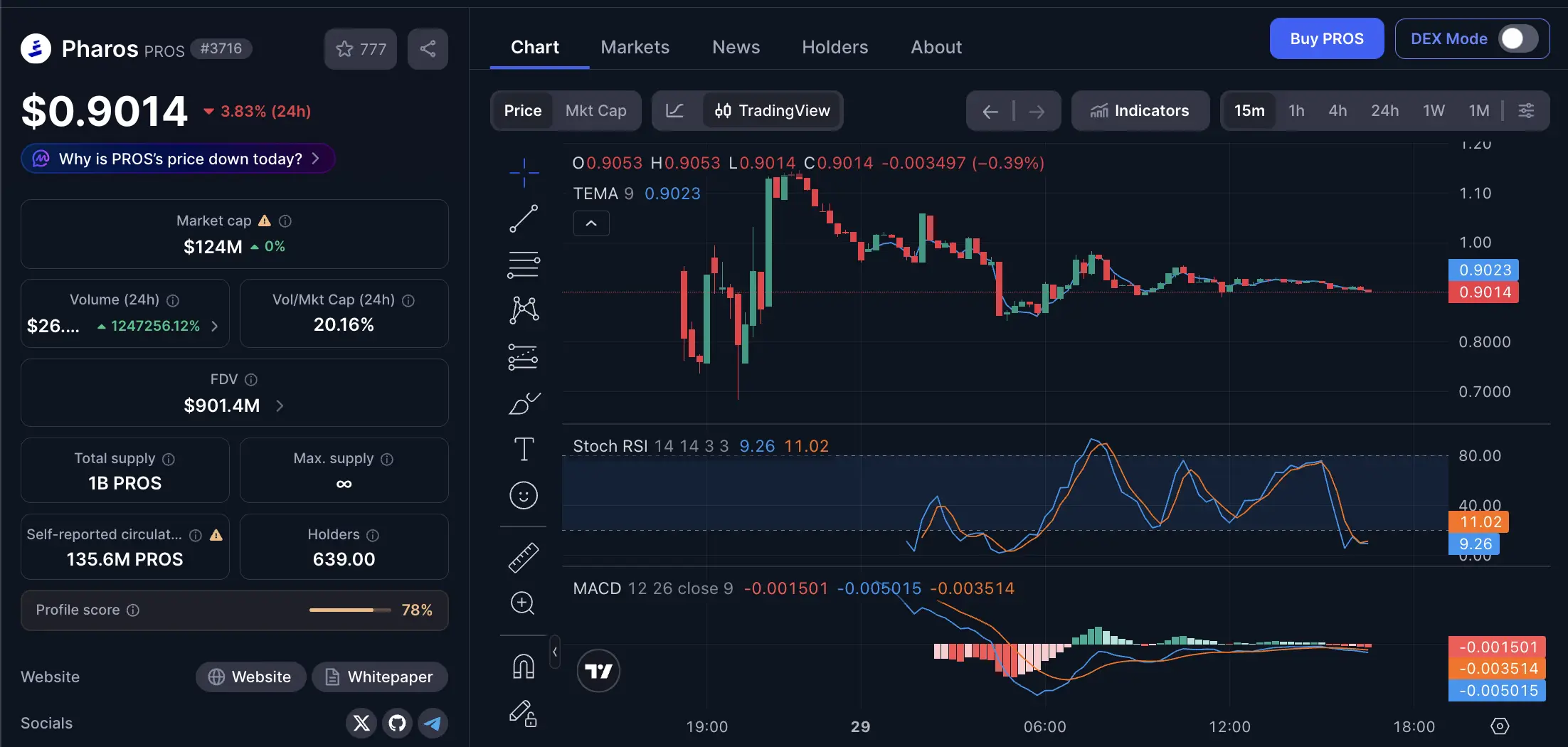Select the Measure ruler tool
This screenshot has width=1568, height=747.
[524, 558]
